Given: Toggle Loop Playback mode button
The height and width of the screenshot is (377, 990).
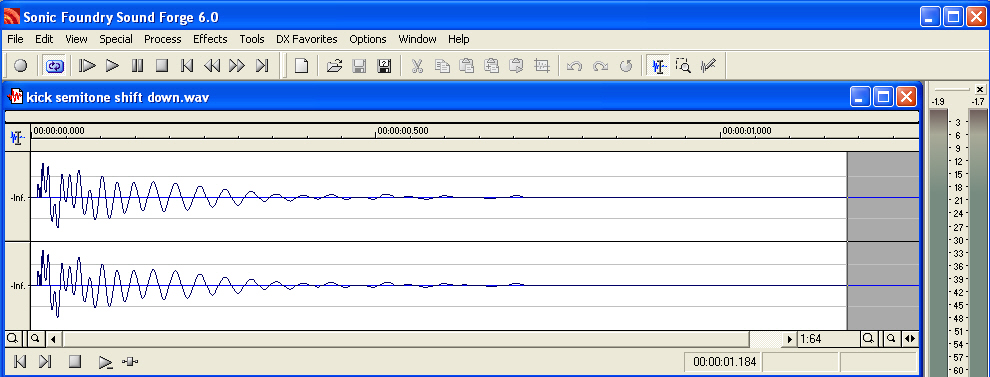Looking at the screenshot, I should click(55, 66).
